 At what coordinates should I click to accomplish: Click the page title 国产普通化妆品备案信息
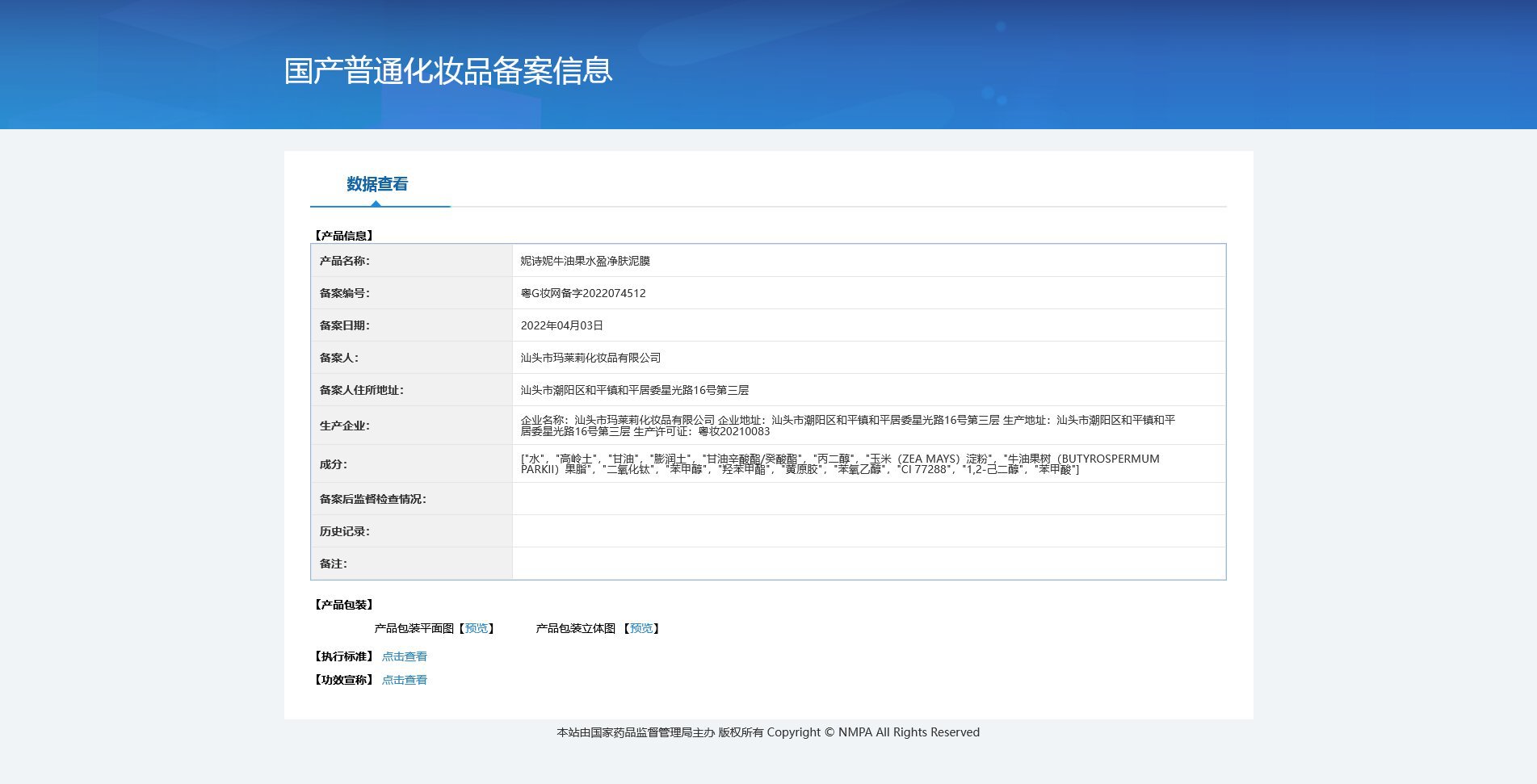click(448, 71)
